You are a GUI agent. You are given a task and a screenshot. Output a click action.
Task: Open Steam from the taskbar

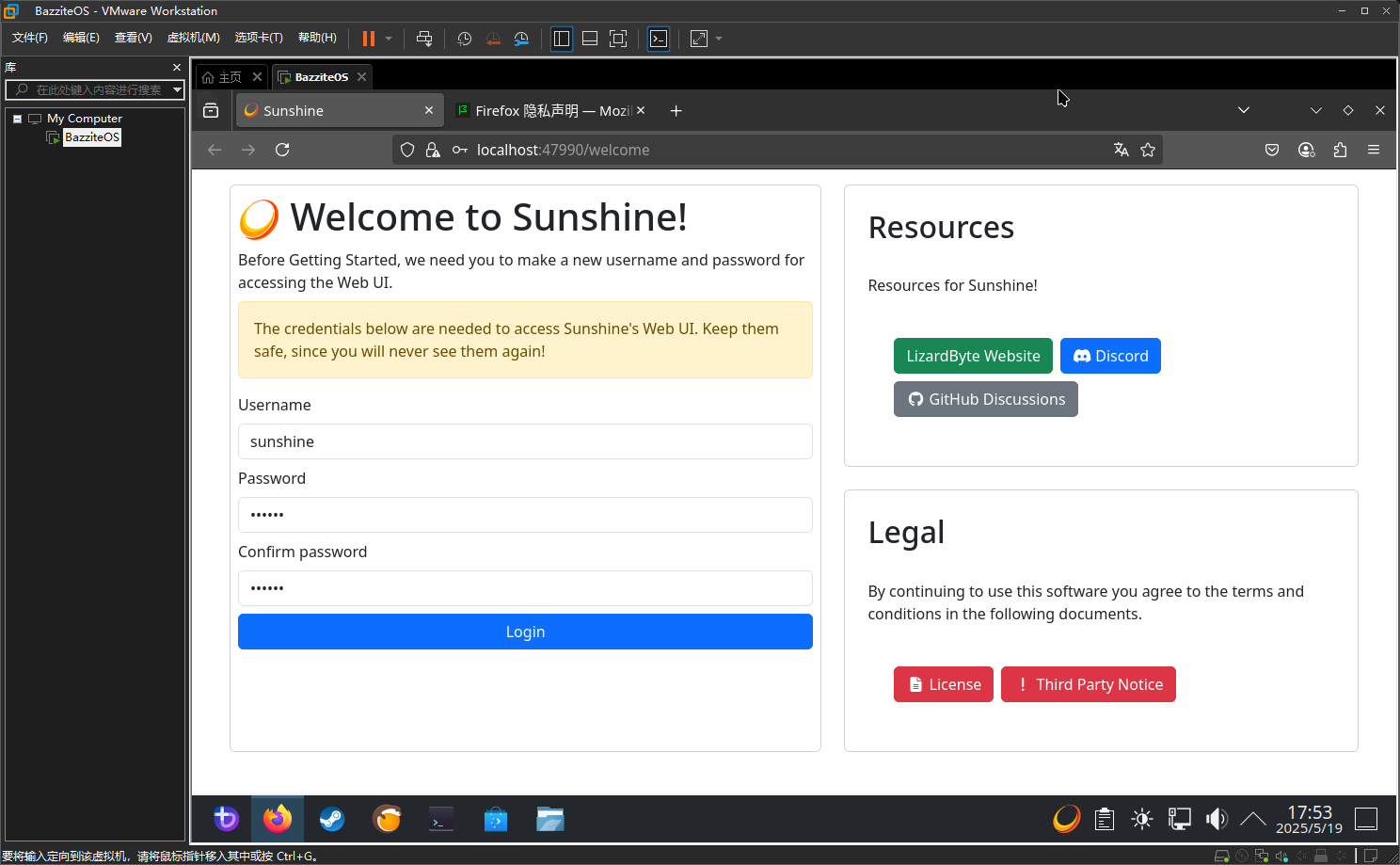tap(332, 819)
